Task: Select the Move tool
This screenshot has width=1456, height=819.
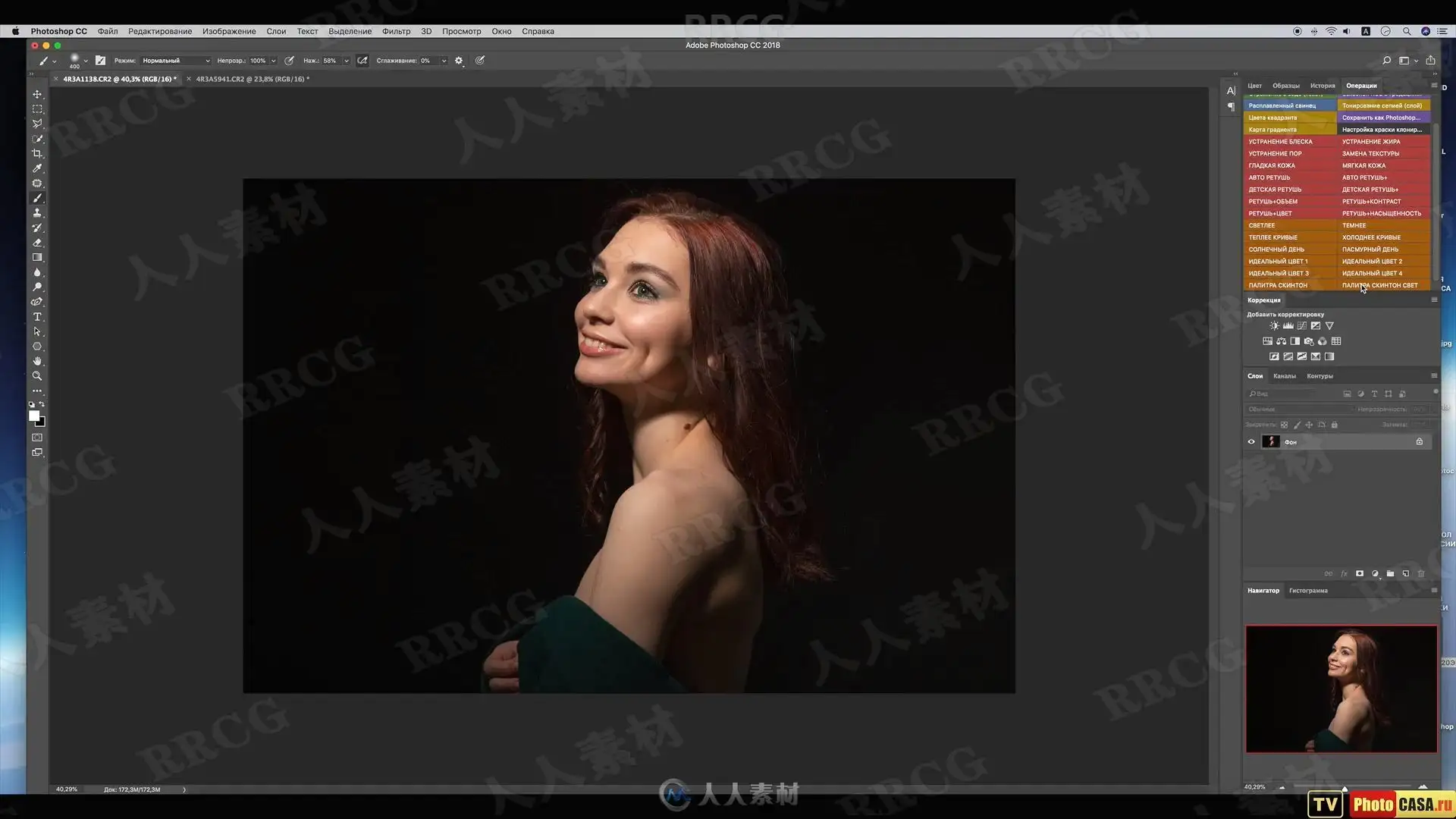Action: 37,95
